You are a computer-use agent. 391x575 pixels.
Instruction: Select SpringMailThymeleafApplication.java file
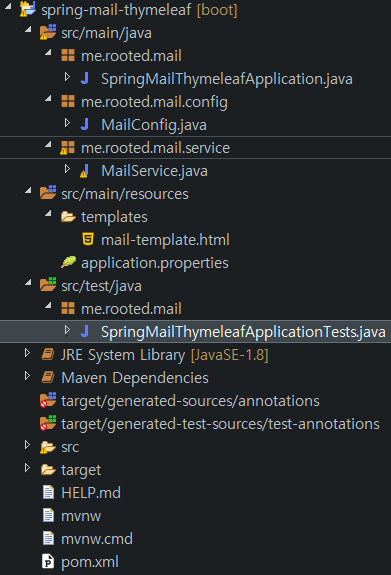[x=227, y=79]
